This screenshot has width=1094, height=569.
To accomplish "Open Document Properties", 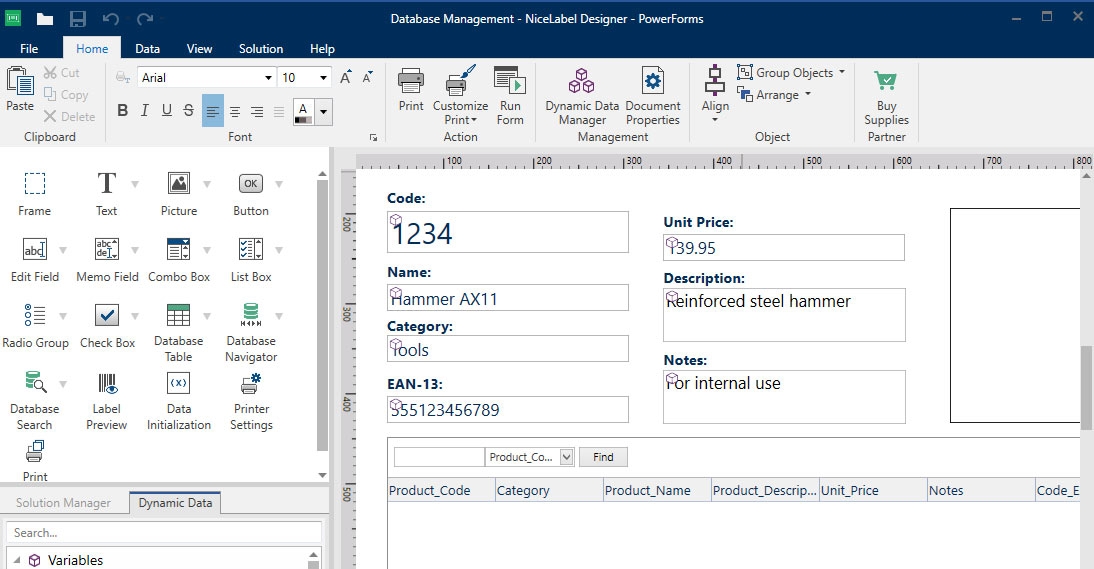I will [x=652, y=95].
